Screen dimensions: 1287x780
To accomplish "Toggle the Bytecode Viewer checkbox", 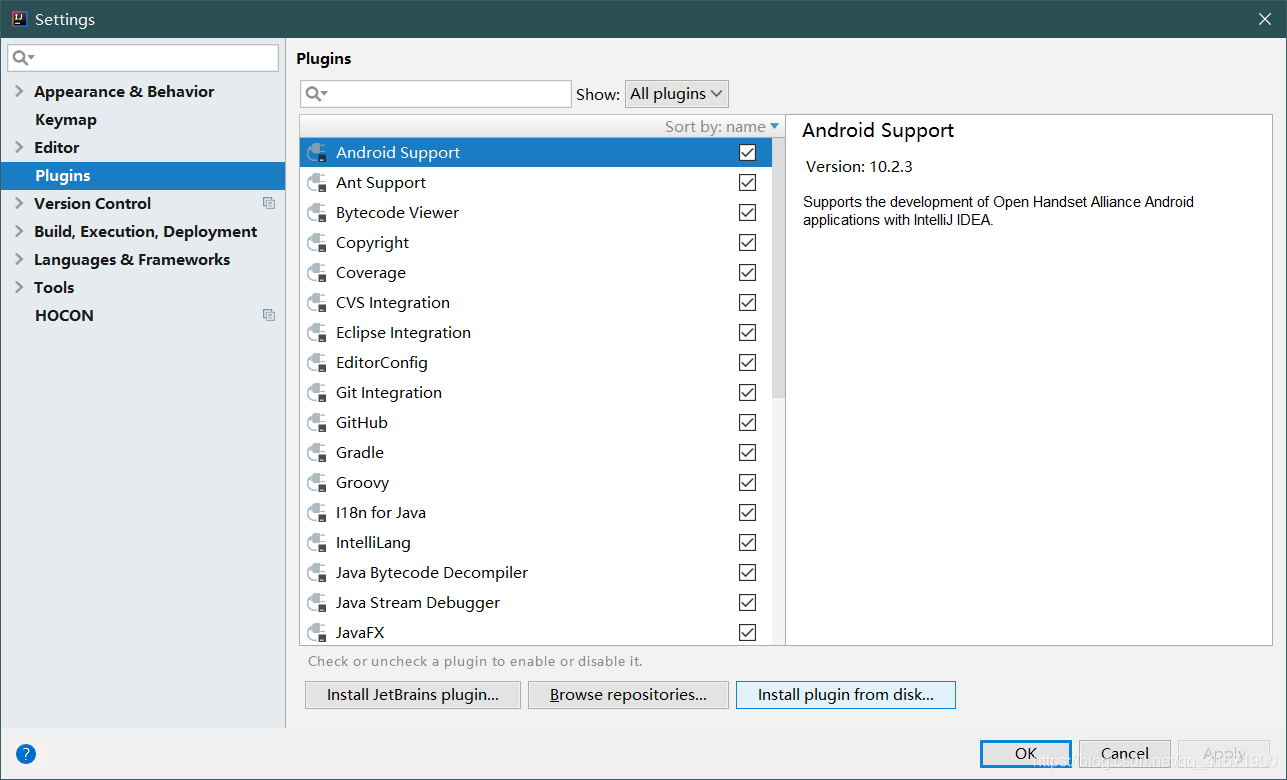I will 747,213.
